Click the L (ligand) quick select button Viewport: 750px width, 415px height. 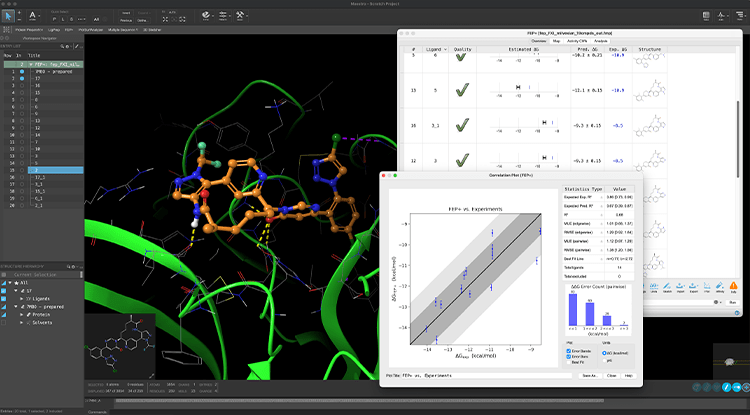[63, 20]
